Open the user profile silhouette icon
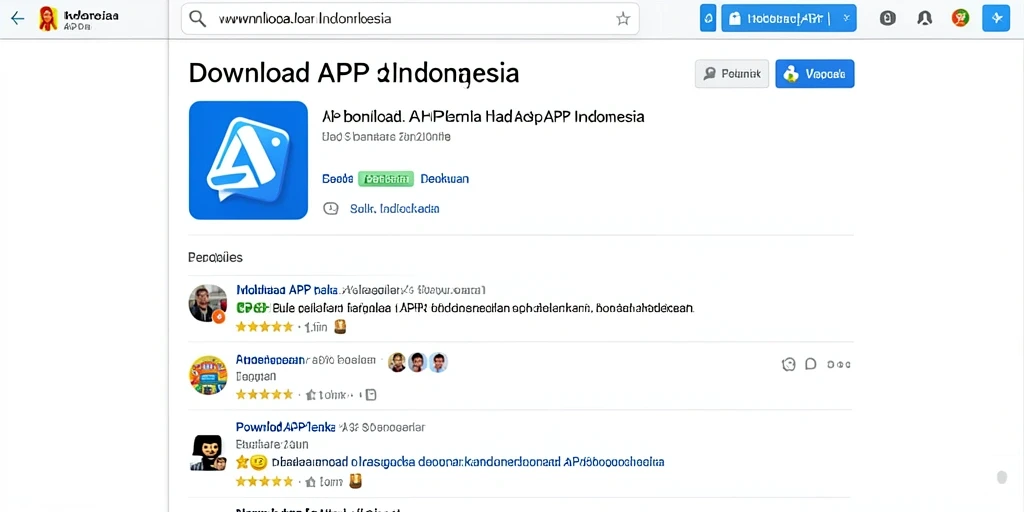Screen dimensions: 1024x512 (924, 18)
